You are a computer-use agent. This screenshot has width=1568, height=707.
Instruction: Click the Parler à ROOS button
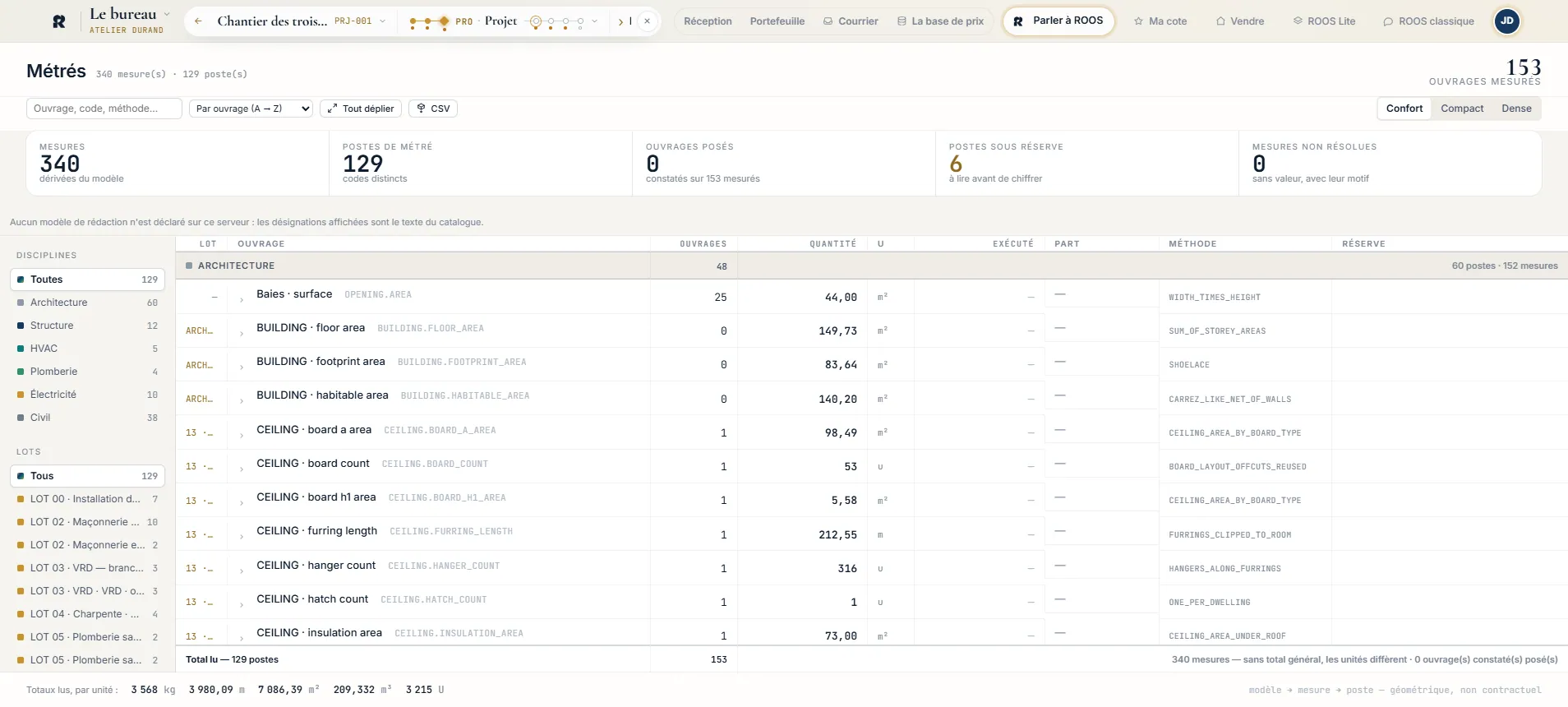coord(1058,21)
